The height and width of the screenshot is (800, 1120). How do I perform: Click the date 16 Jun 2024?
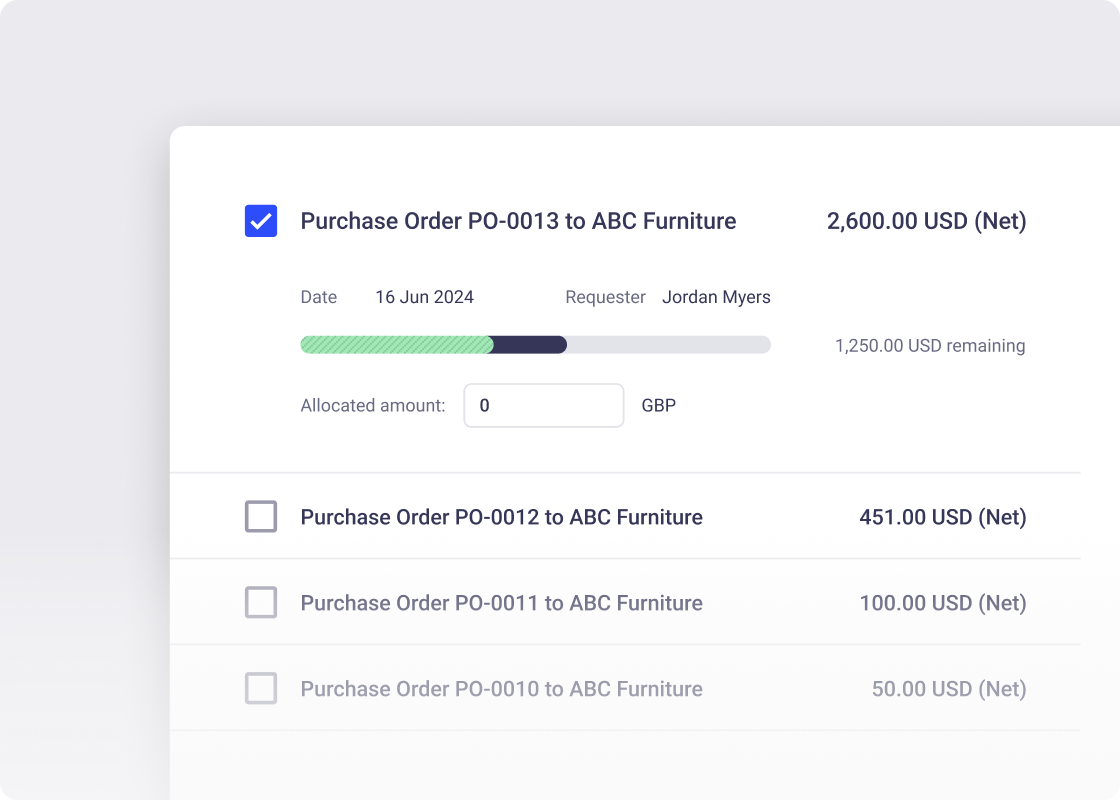(x=424, y=297)
